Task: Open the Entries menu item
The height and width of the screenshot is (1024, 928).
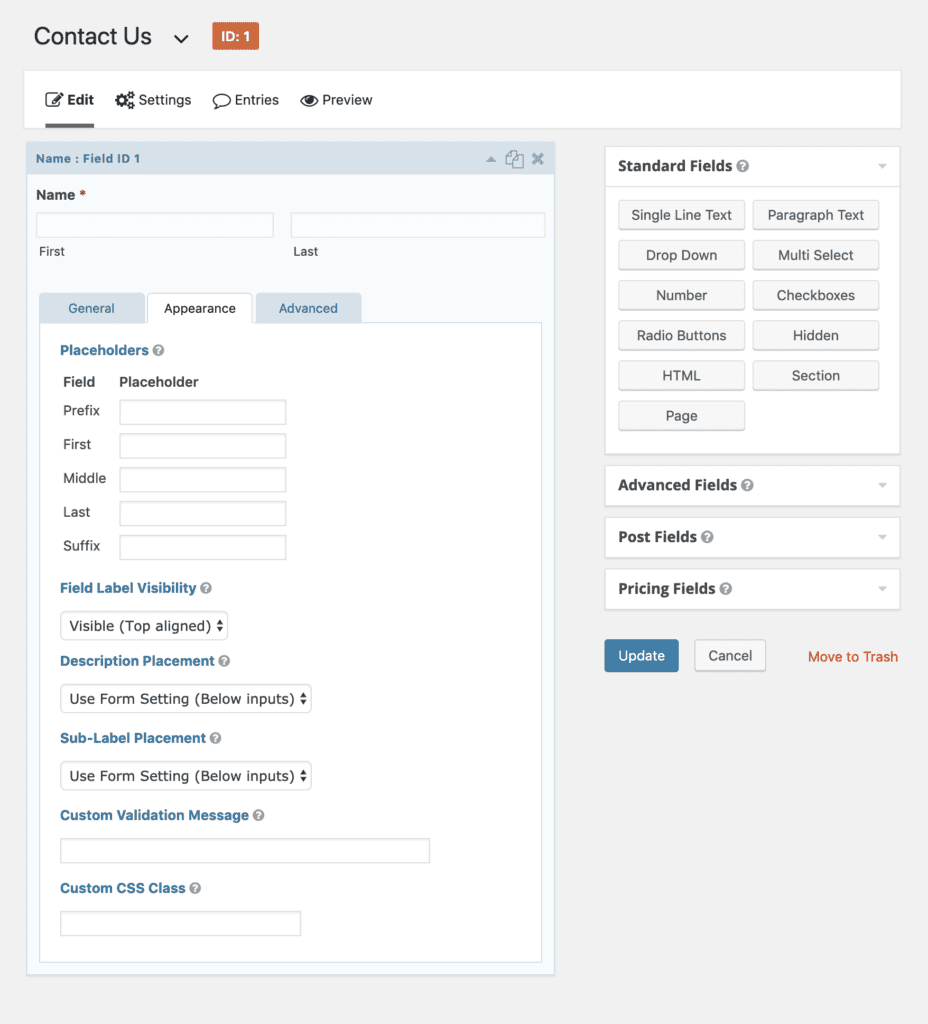Action: [x=246, y=101]
